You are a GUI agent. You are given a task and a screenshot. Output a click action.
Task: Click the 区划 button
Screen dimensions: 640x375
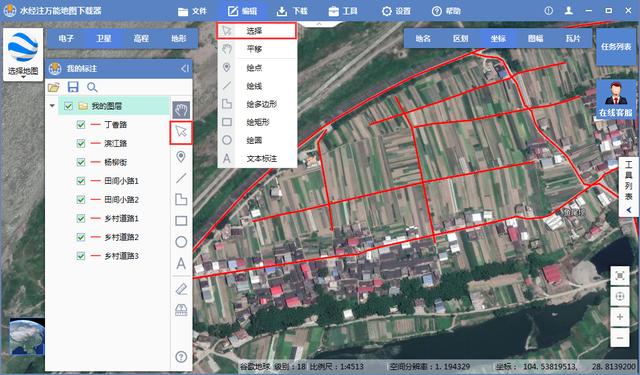tap(460, 38)
